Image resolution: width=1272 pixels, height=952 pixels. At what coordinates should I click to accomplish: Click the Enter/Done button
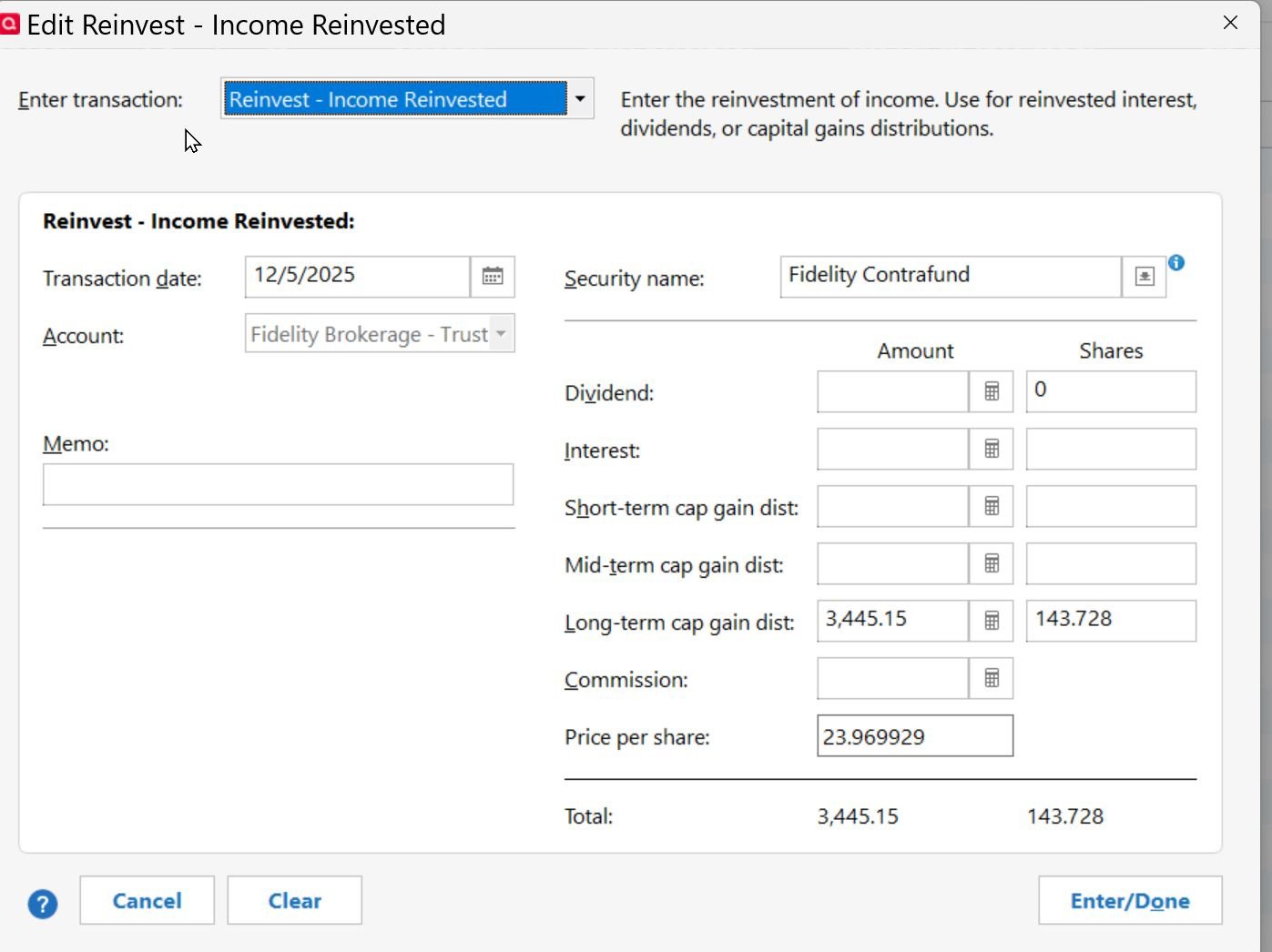point(1130,900)
